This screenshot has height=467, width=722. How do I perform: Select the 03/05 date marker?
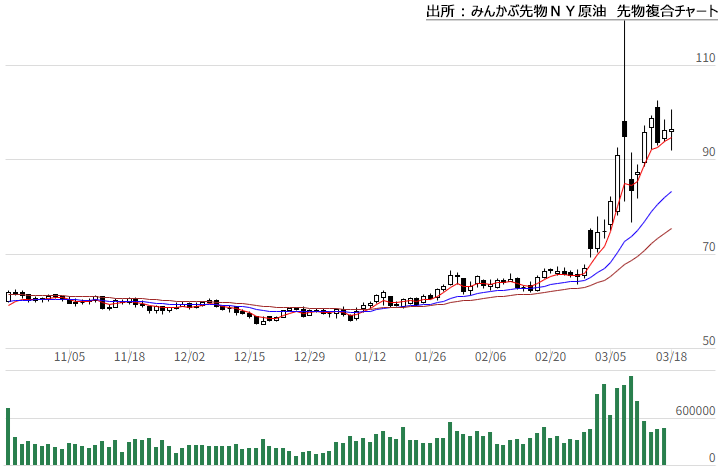610,356
